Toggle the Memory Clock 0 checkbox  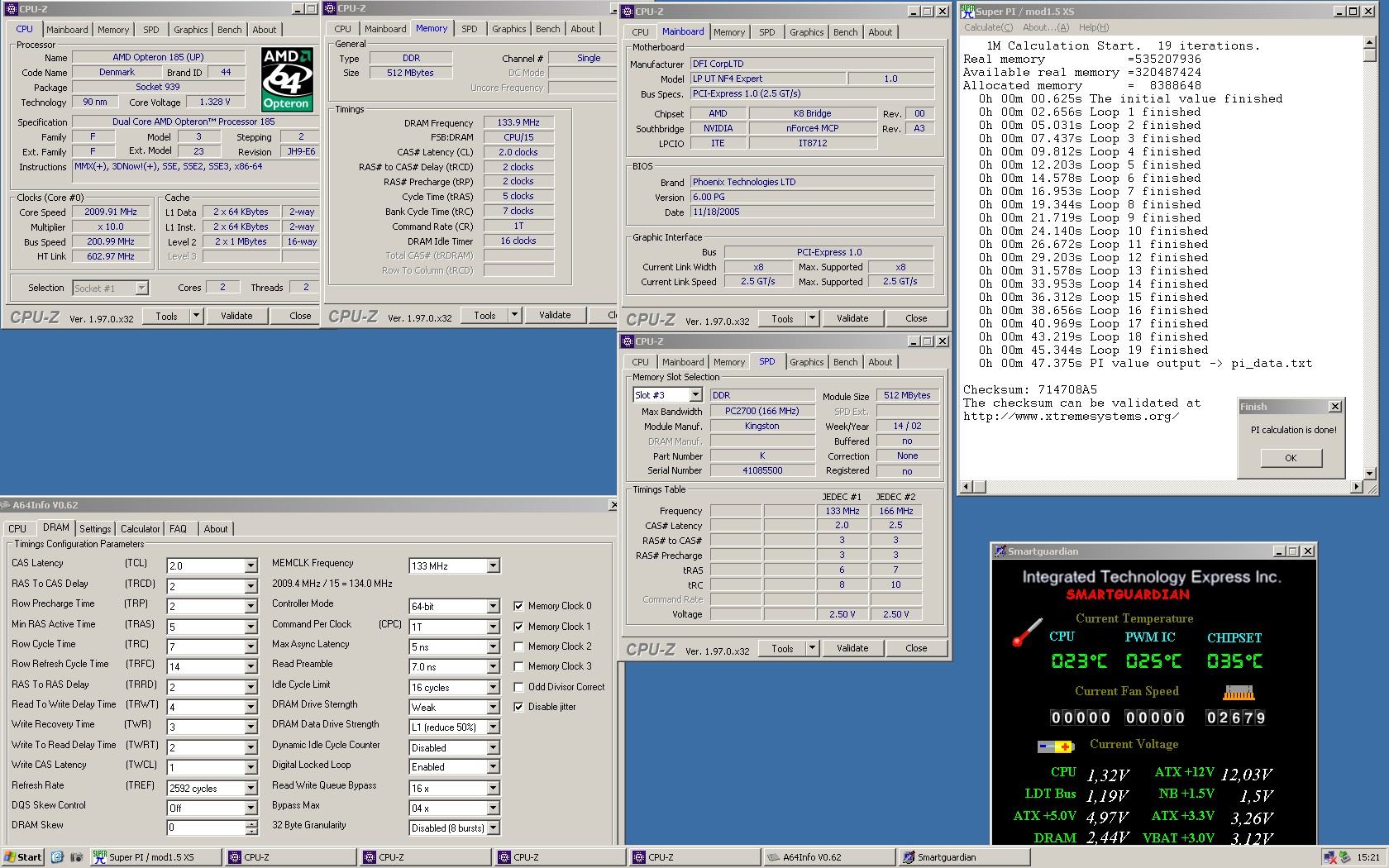(x=518, y=606)
